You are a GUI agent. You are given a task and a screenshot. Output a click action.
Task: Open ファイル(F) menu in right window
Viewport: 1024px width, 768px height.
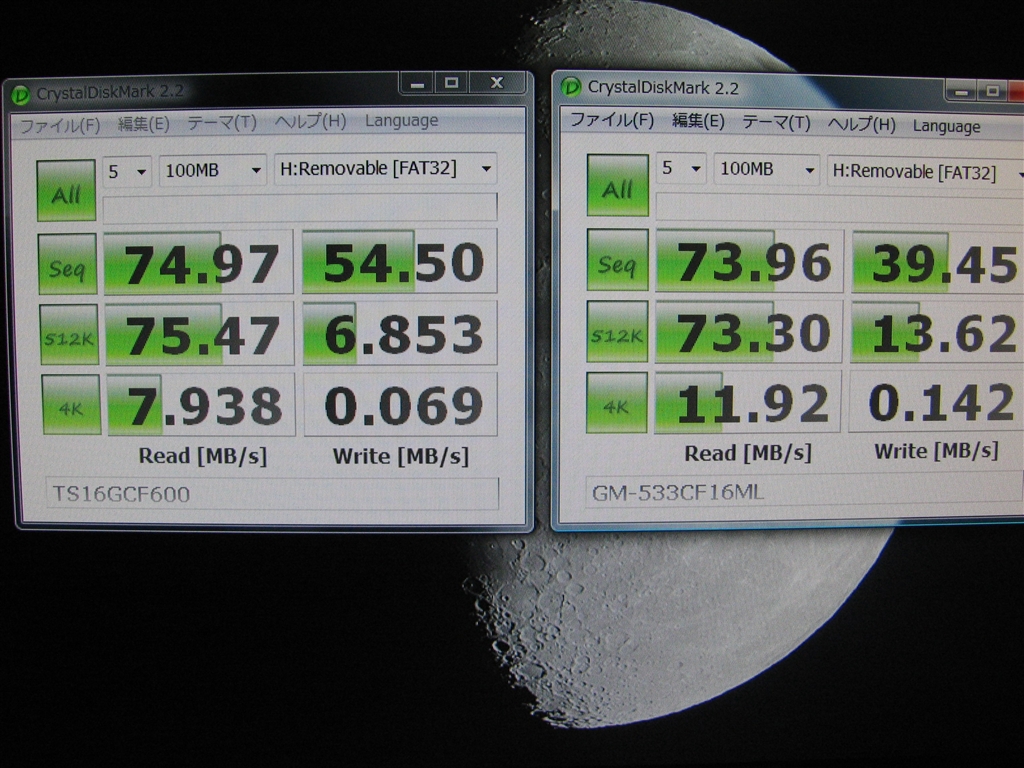tap(612, 120)
